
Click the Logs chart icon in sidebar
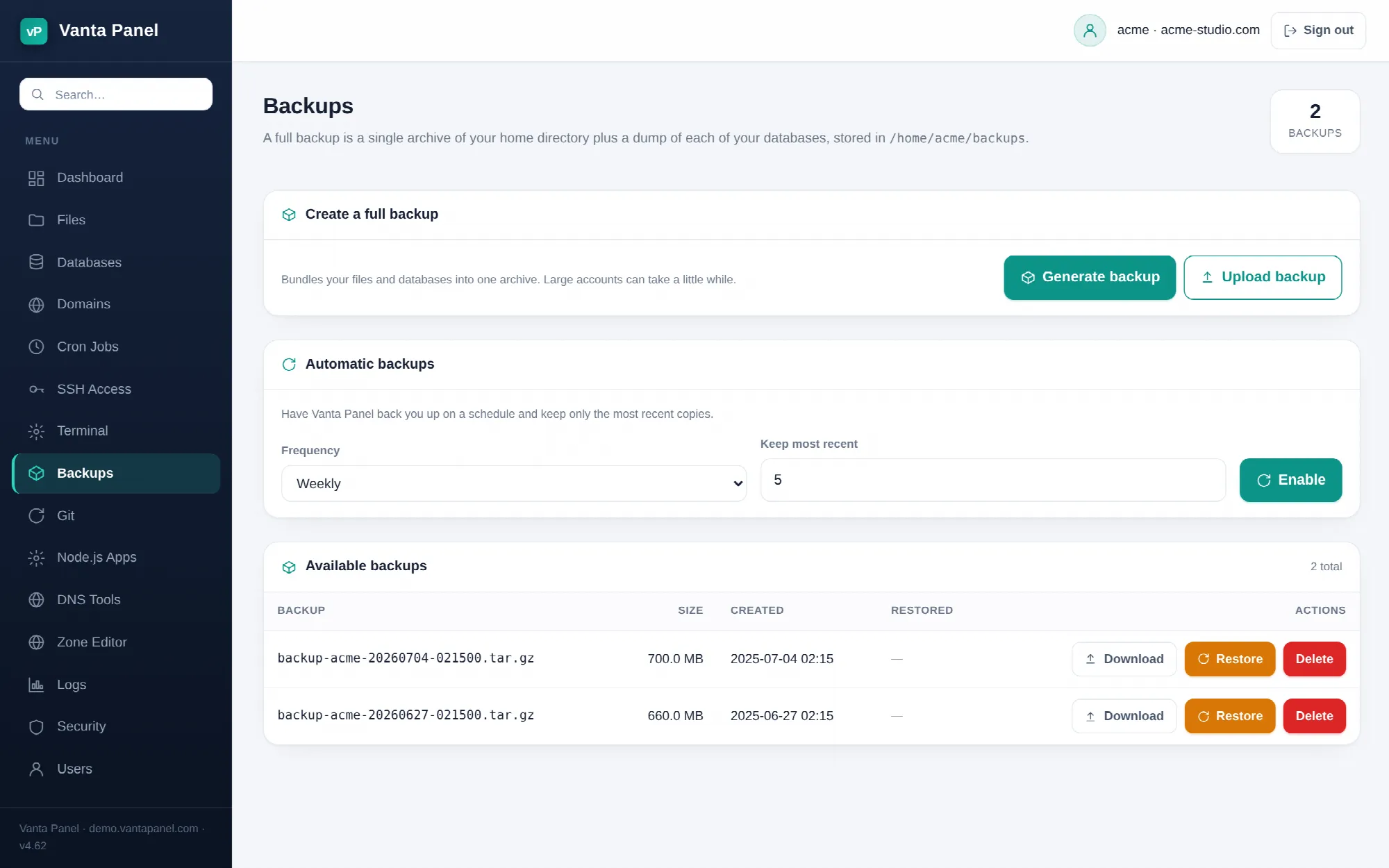(x=36, y=685)
